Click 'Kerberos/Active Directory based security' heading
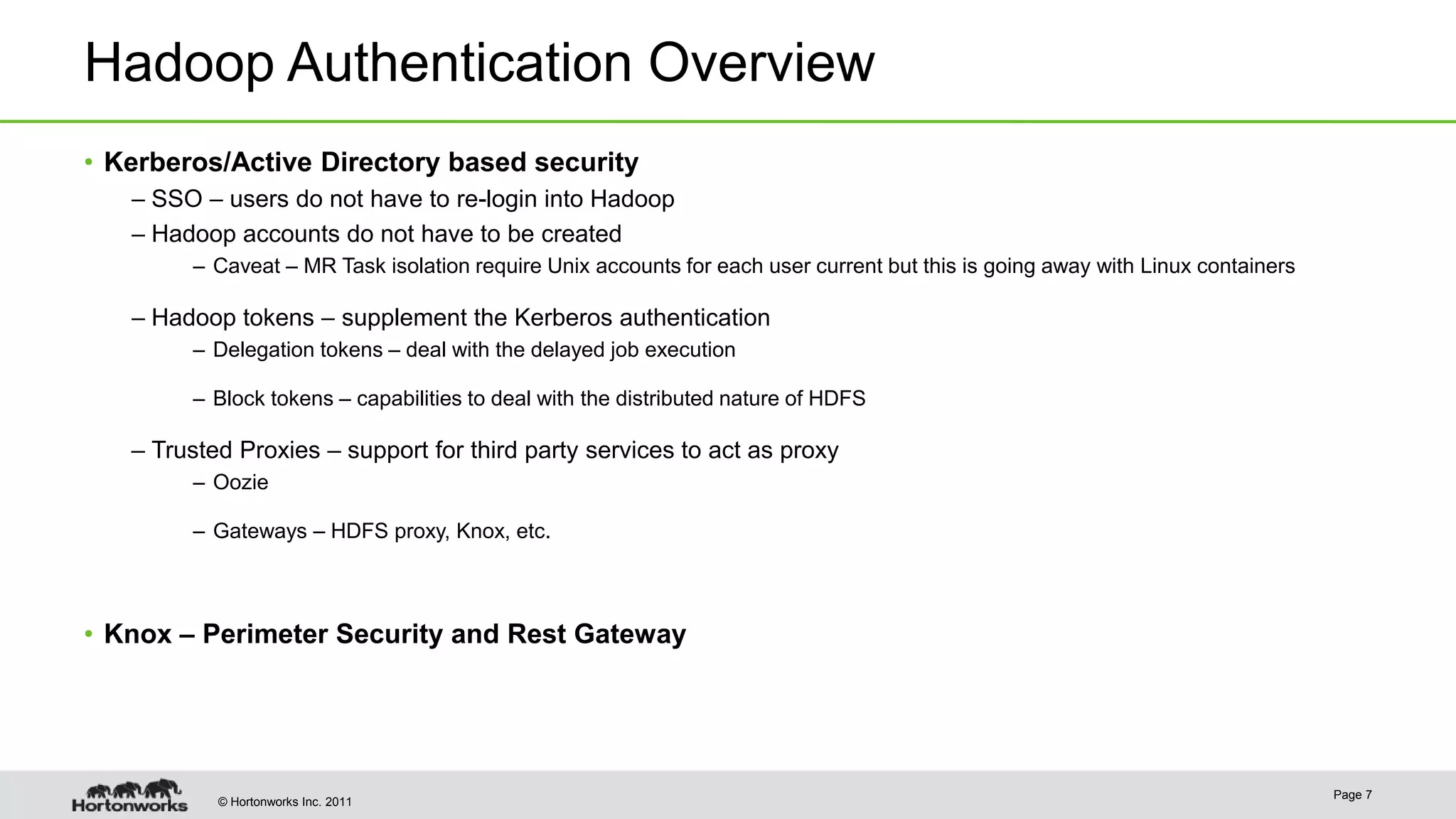 (x=371, y=162)
